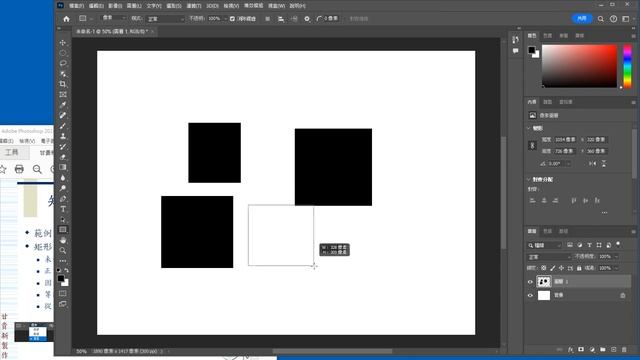Viewport: 640px width, 360px height.
Task: Open path alignment options icon
Action: point(281,19)
